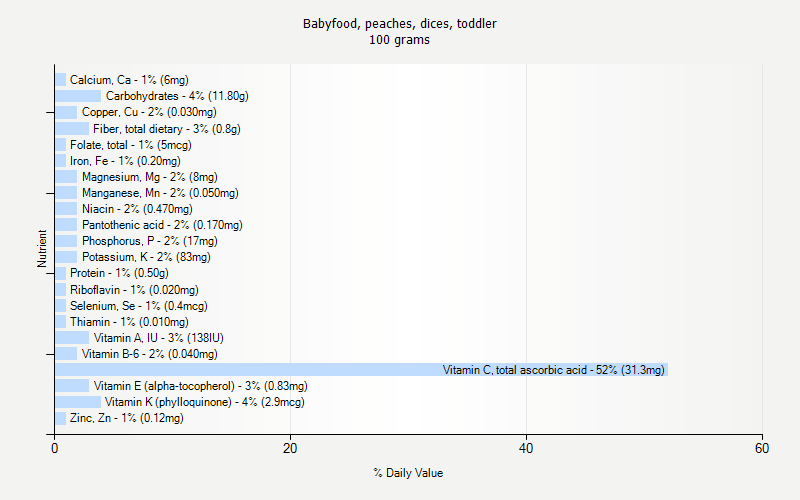Select the Vitamin C, total ascorbic acid label
The height and width of the screenshot is (500, 800).
click(x=554, y=370)
